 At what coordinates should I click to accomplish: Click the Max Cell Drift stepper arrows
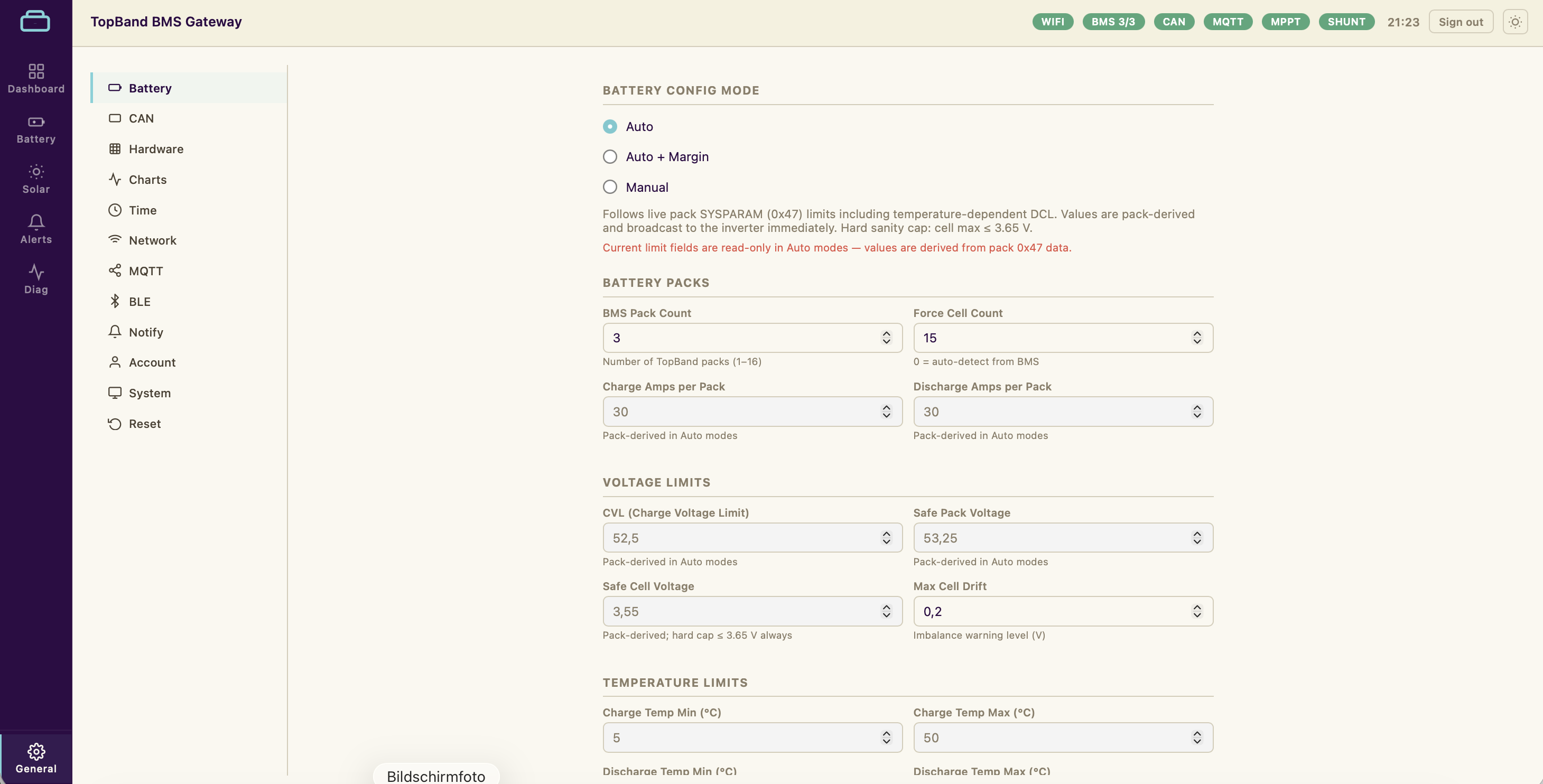[x=1197, y=611]
